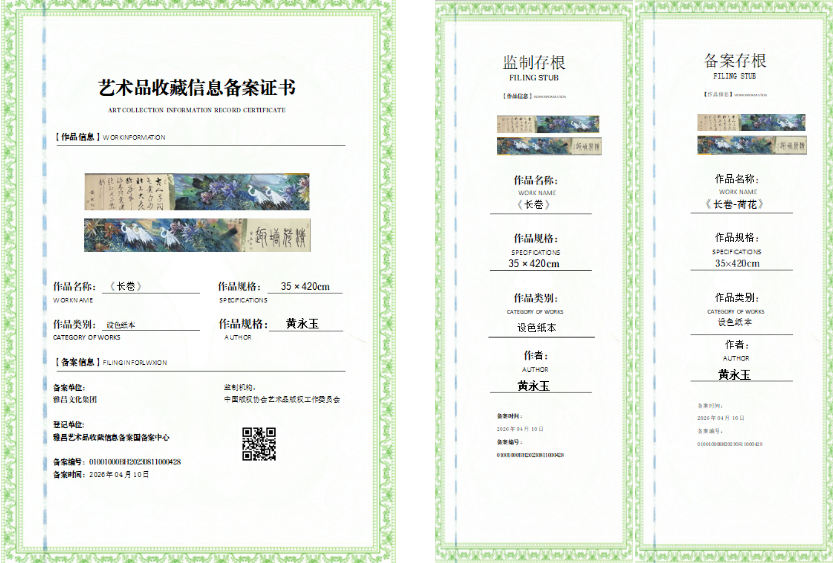Select 35 × 420cm on the 监制存根 stub
The width and height of the screenshot is (833, 563).
point(534,263)
